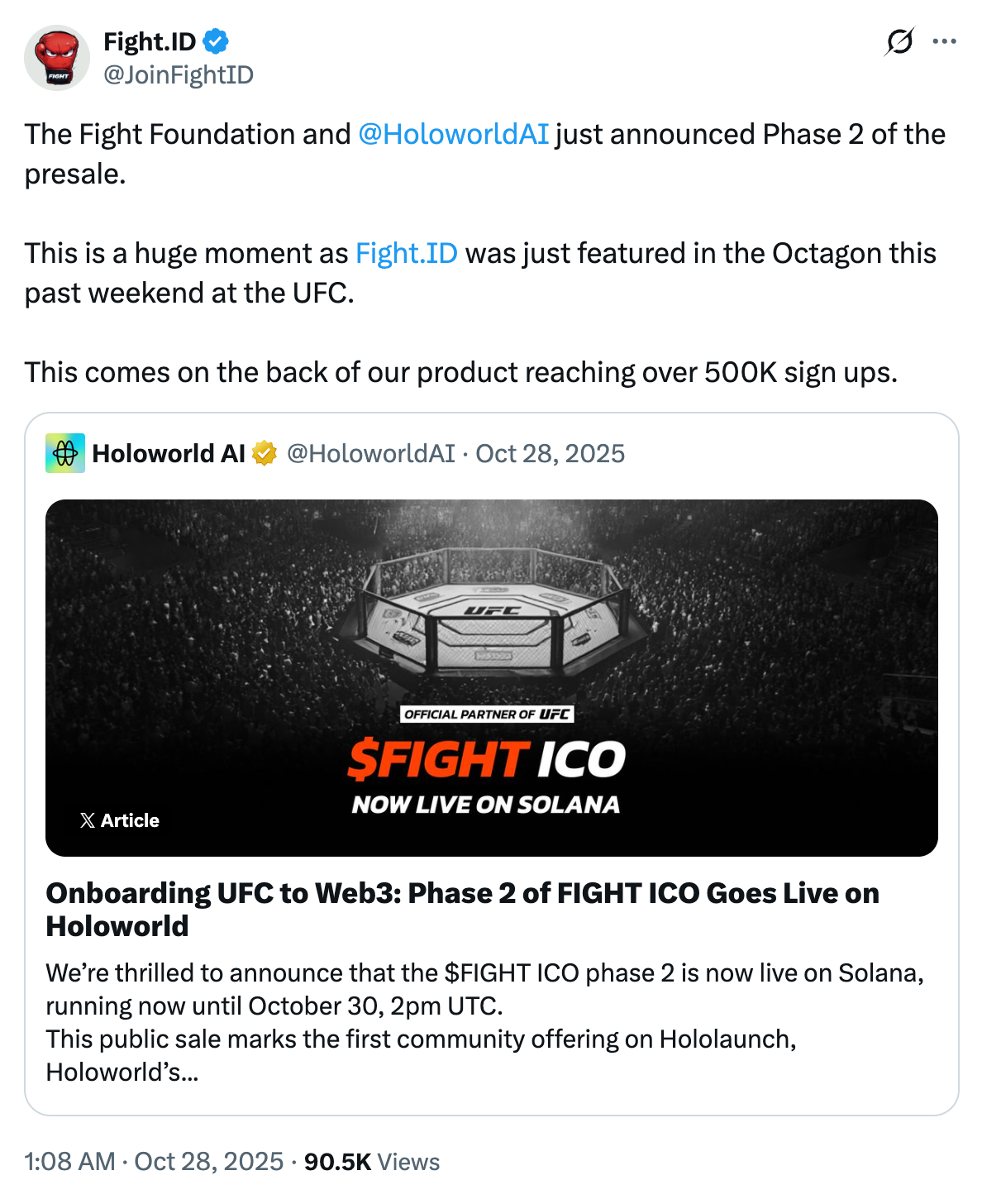Click the 90.5K Views count
982x1204 pixels.
pyautogui.click(x=371, y=1161)
